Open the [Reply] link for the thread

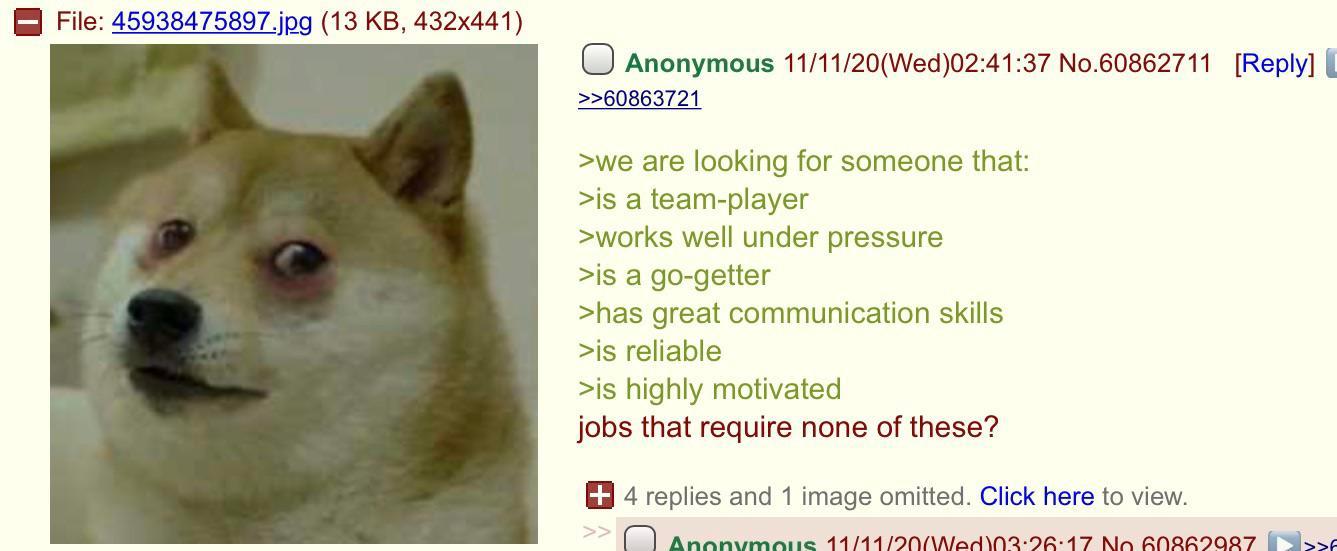pos(1274,63)
